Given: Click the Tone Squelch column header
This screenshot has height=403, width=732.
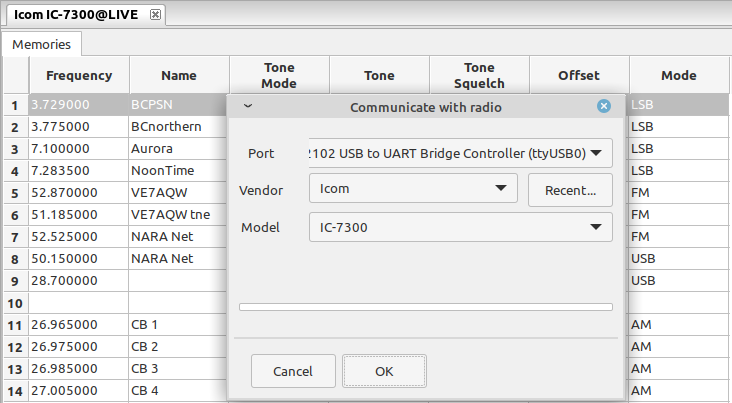Looking at the screenshot, I should point(479,75).
